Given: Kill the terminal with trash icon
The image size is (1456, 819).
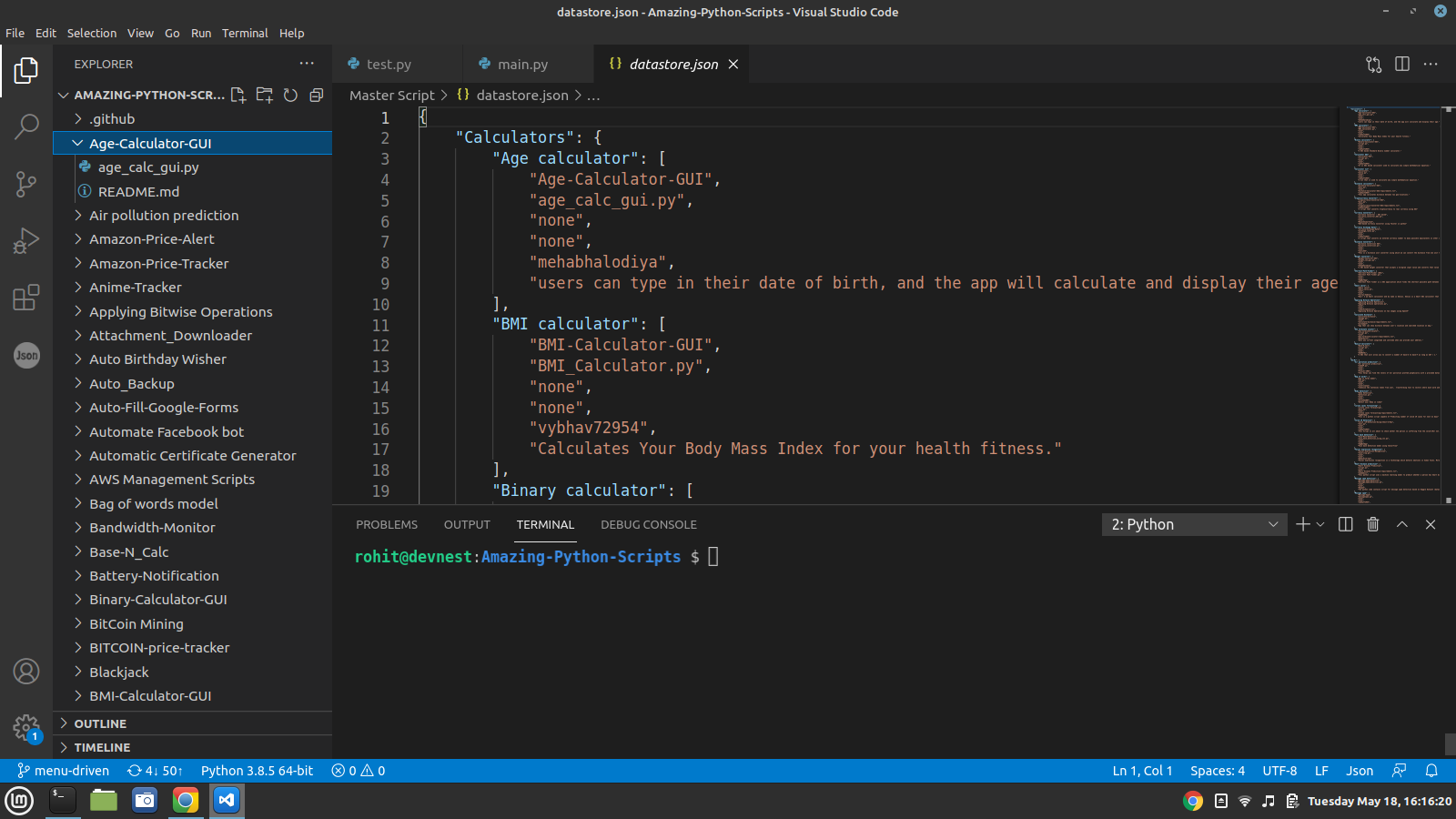Looking at the screenshot, I should pos(1373,524).
